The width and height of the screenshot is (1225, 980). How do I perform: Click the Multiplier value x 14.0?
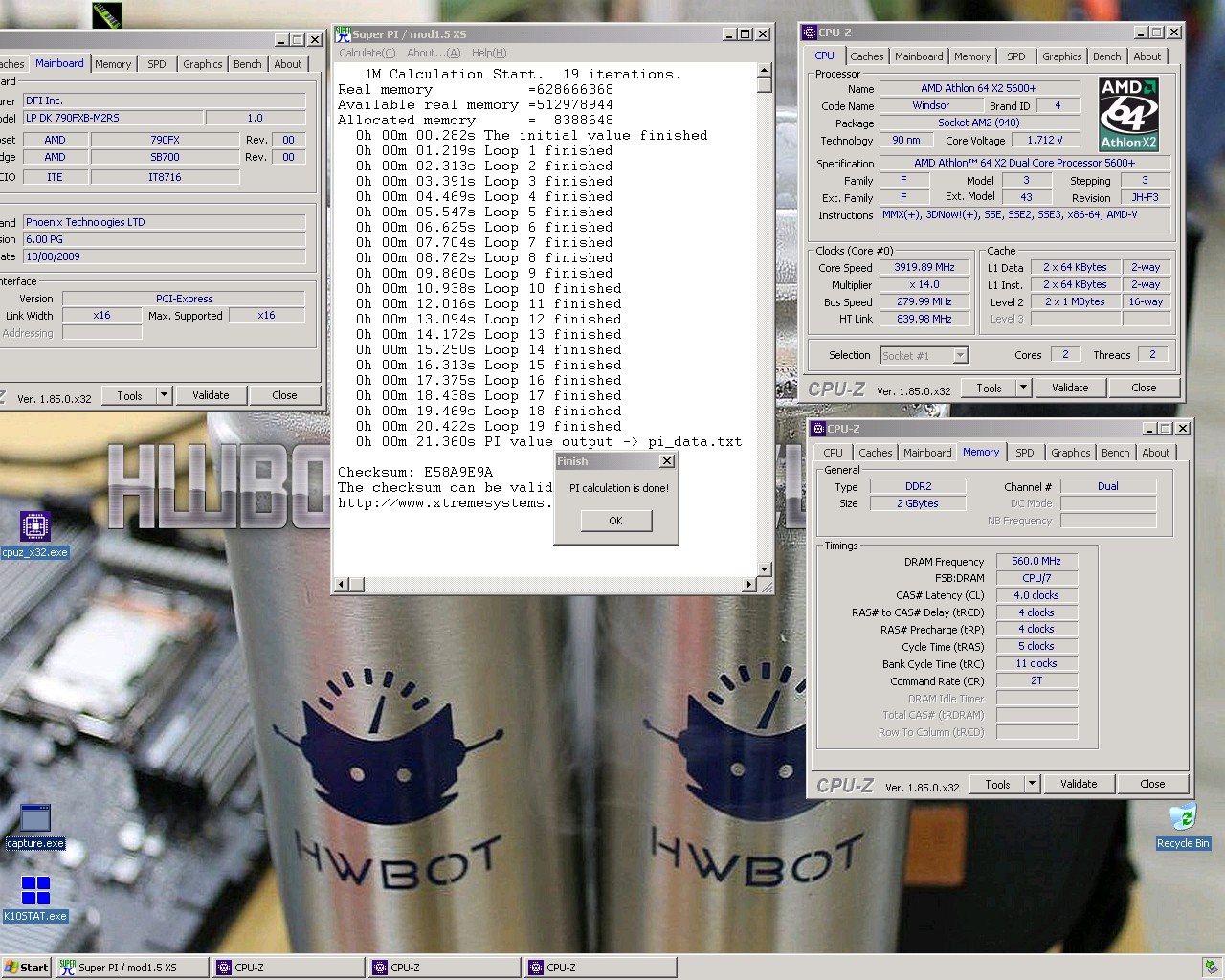pyautogui.click(x=924, y=285)
